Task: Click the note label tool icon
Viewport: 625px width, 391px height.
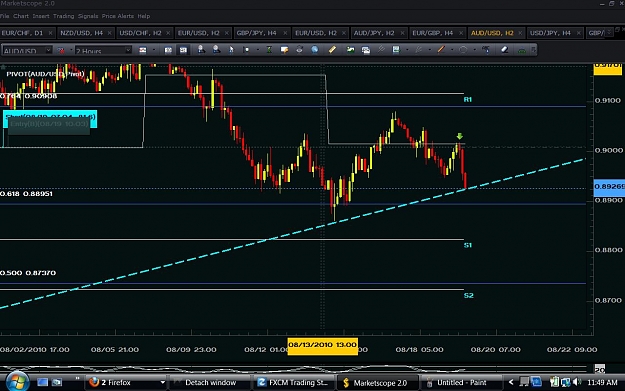Action: click(284, 50)
